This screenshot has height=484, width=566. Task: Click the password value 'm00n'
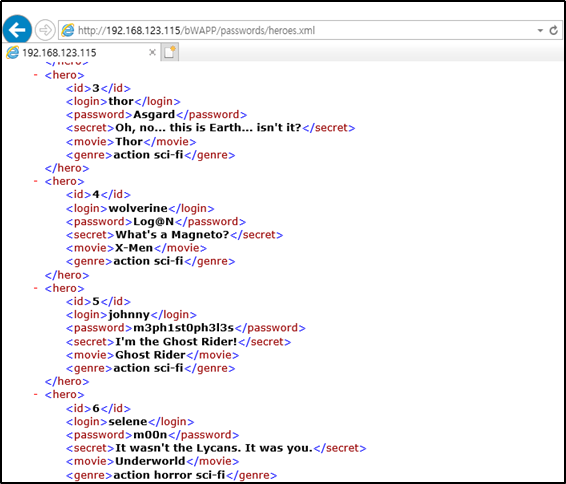(150, 435)
